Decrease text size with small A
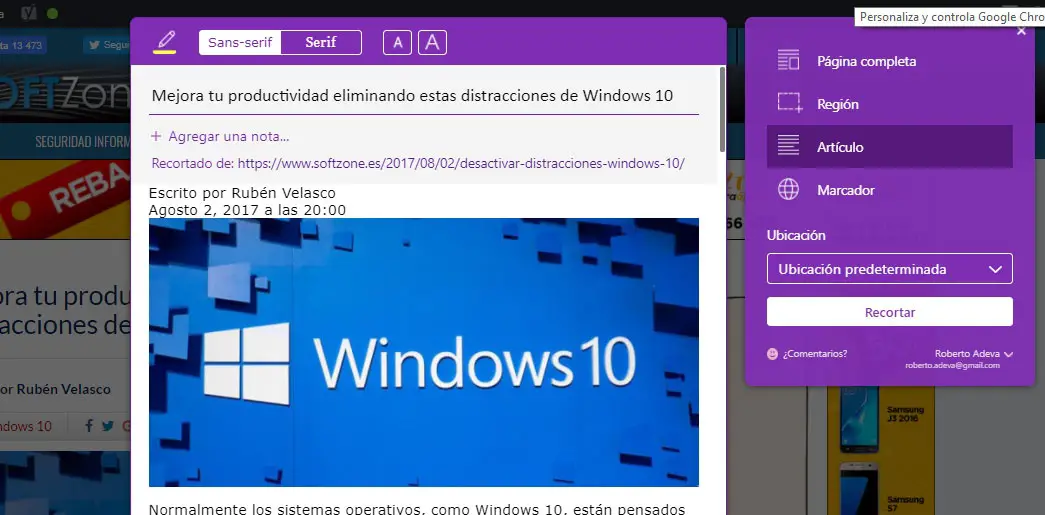Viewport: 1045px width, 515px height. (397, 43)
